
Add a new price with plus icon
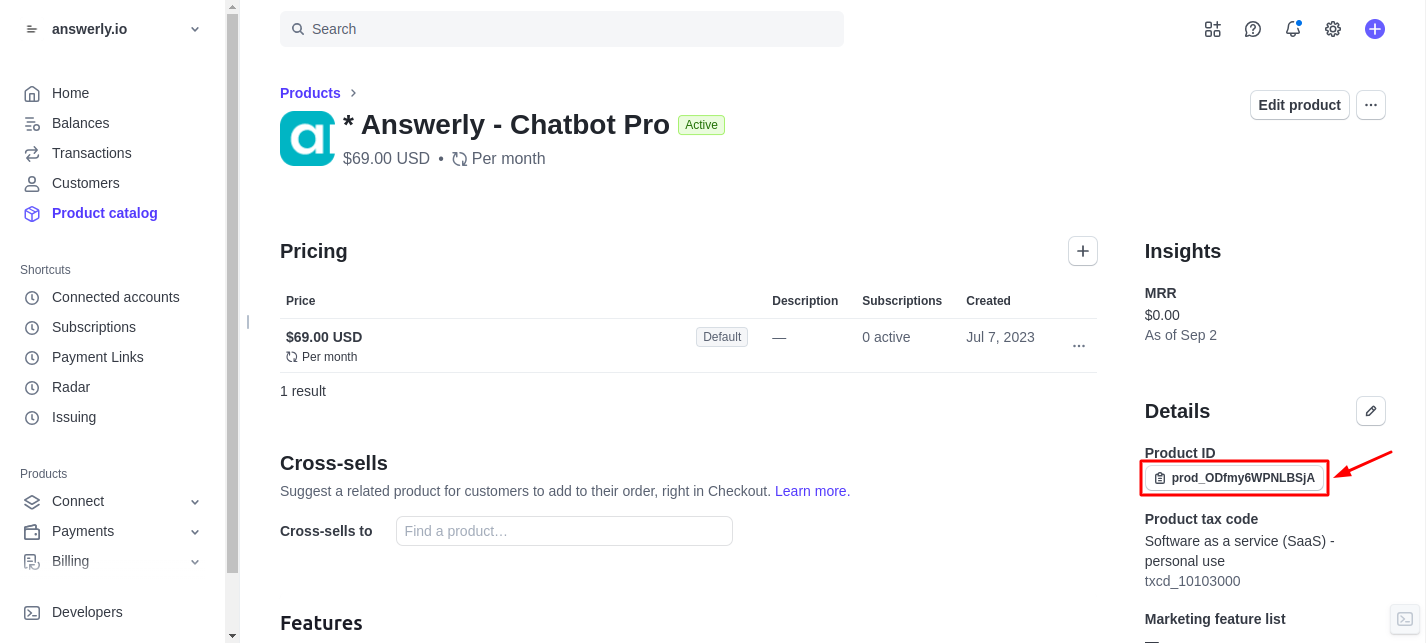(x=1083, y=251)
